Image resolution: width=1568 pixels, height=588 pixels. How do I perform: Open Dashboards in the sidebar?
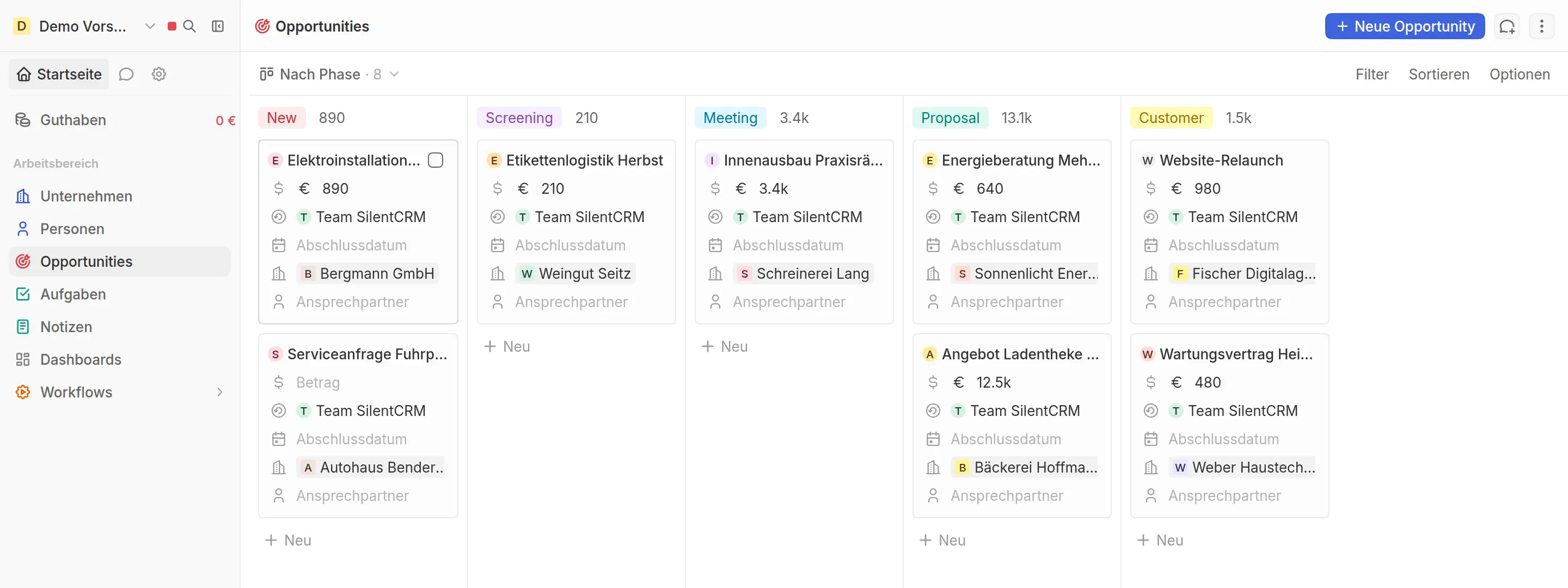click(120, 359)
